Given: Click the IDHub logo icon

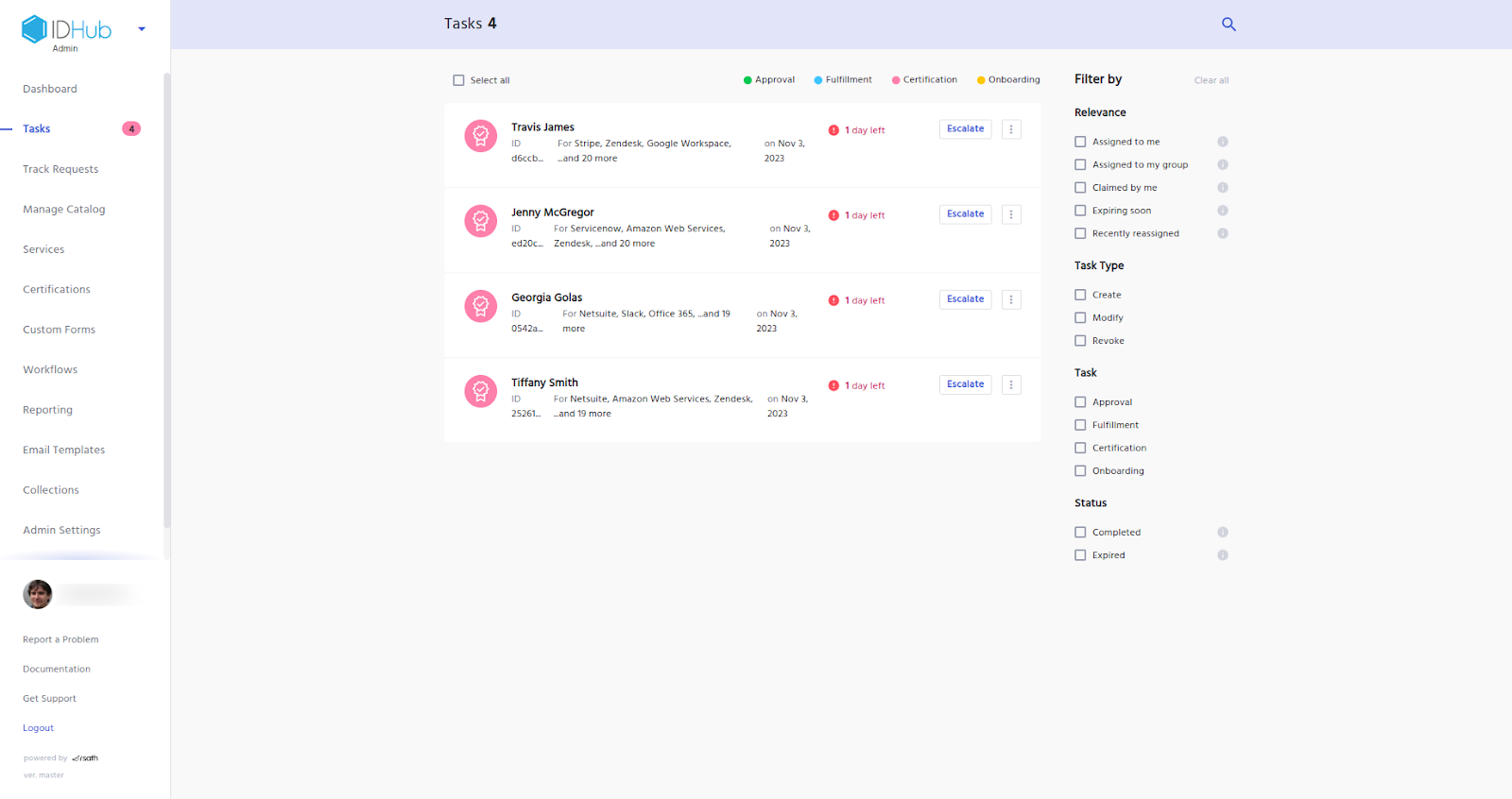Looking at the screenshot, I should coord(35,29).
